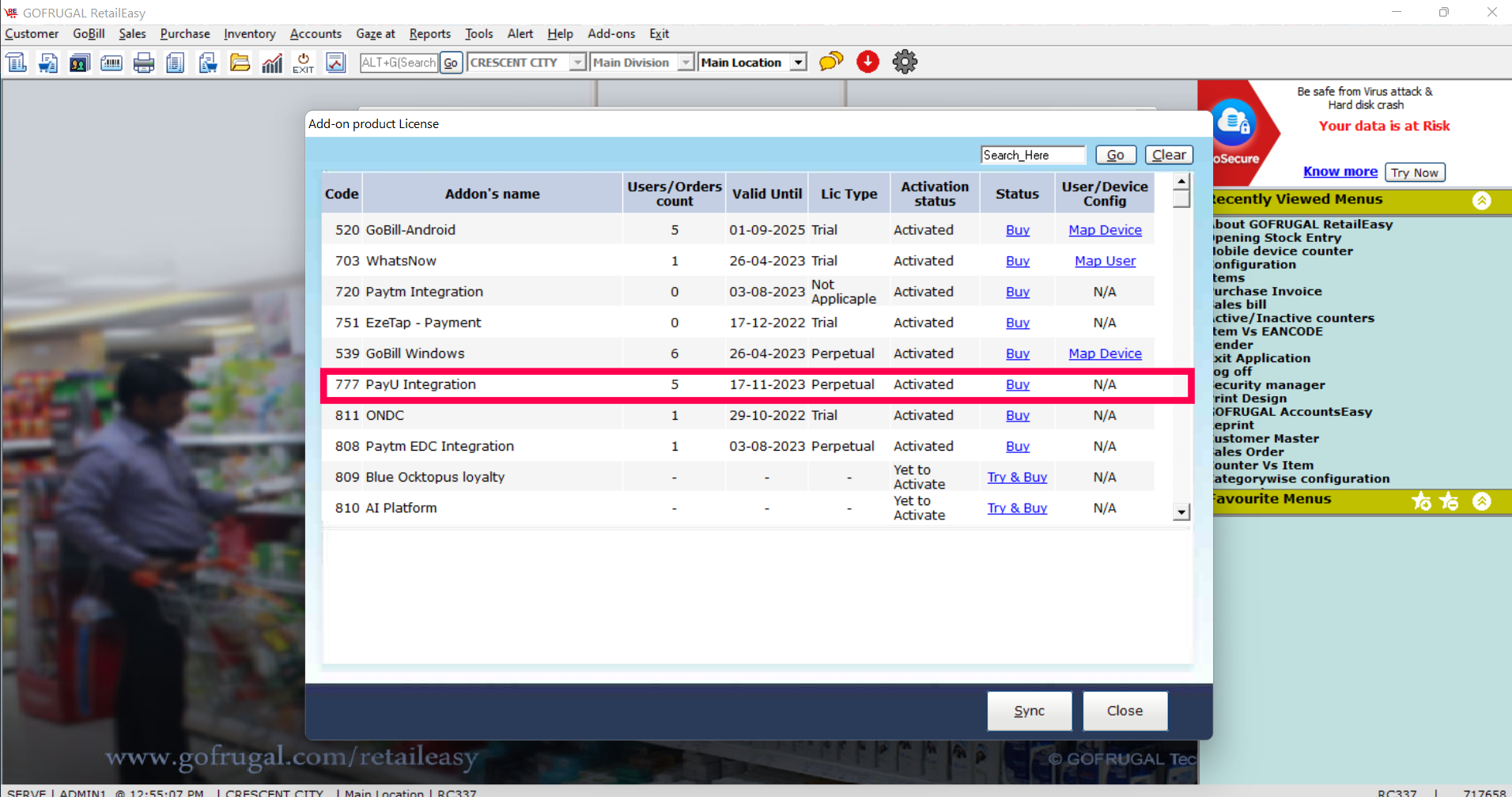Click the shopping cart bill toolbar icon
The image size is (1512, 797).
coord(47,62)
